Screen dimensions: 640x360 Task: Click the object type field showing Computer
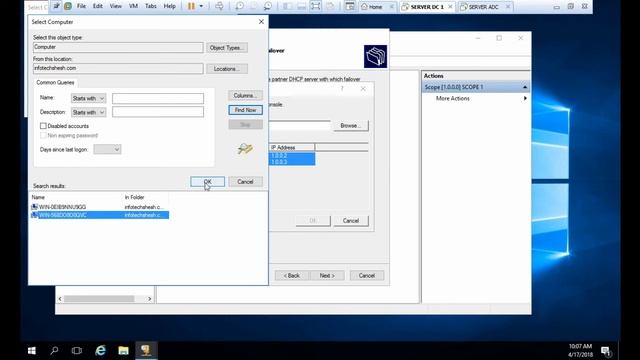(118, 47)
